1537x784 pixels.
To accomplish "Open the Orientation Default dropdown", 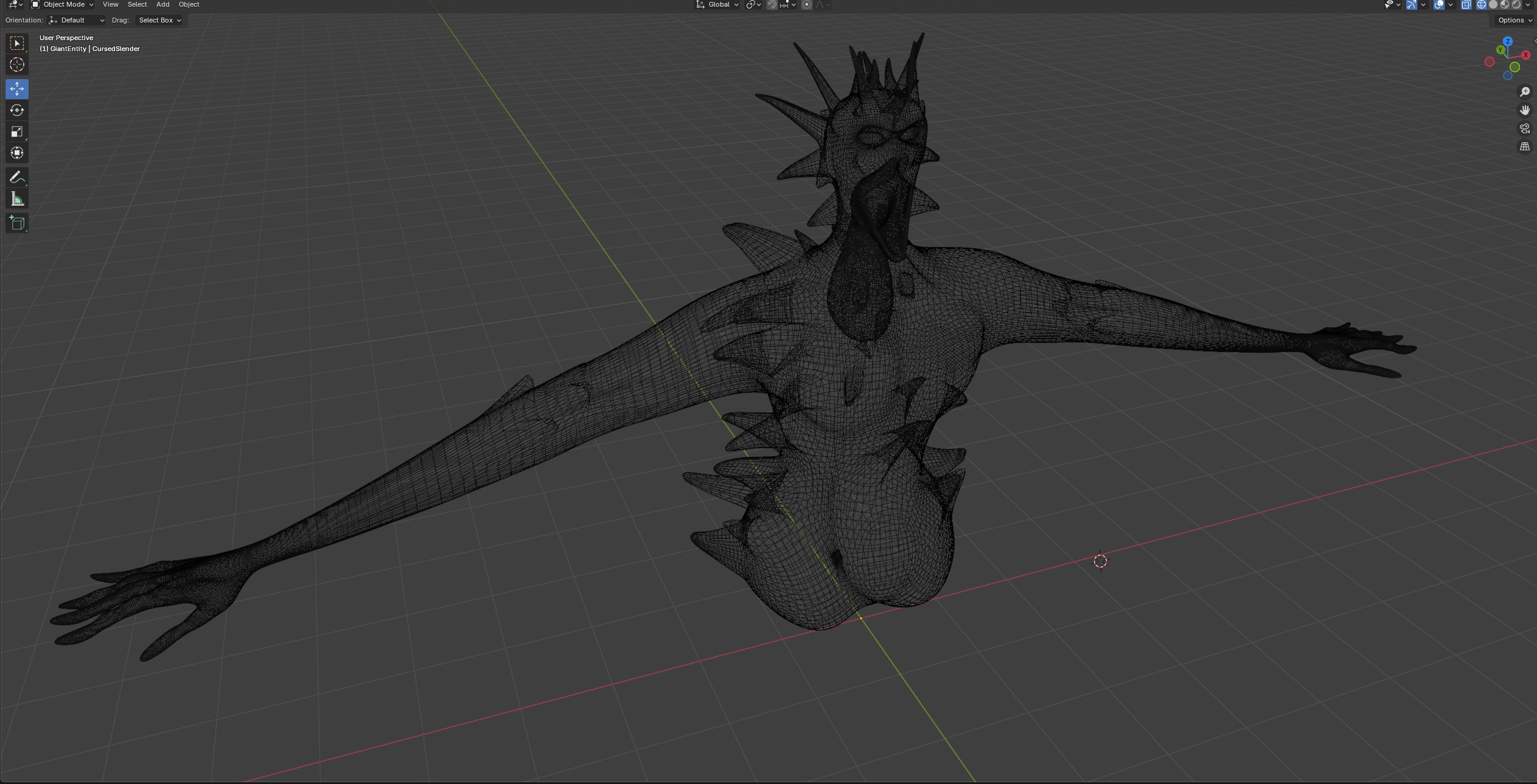I will point(77,20).
